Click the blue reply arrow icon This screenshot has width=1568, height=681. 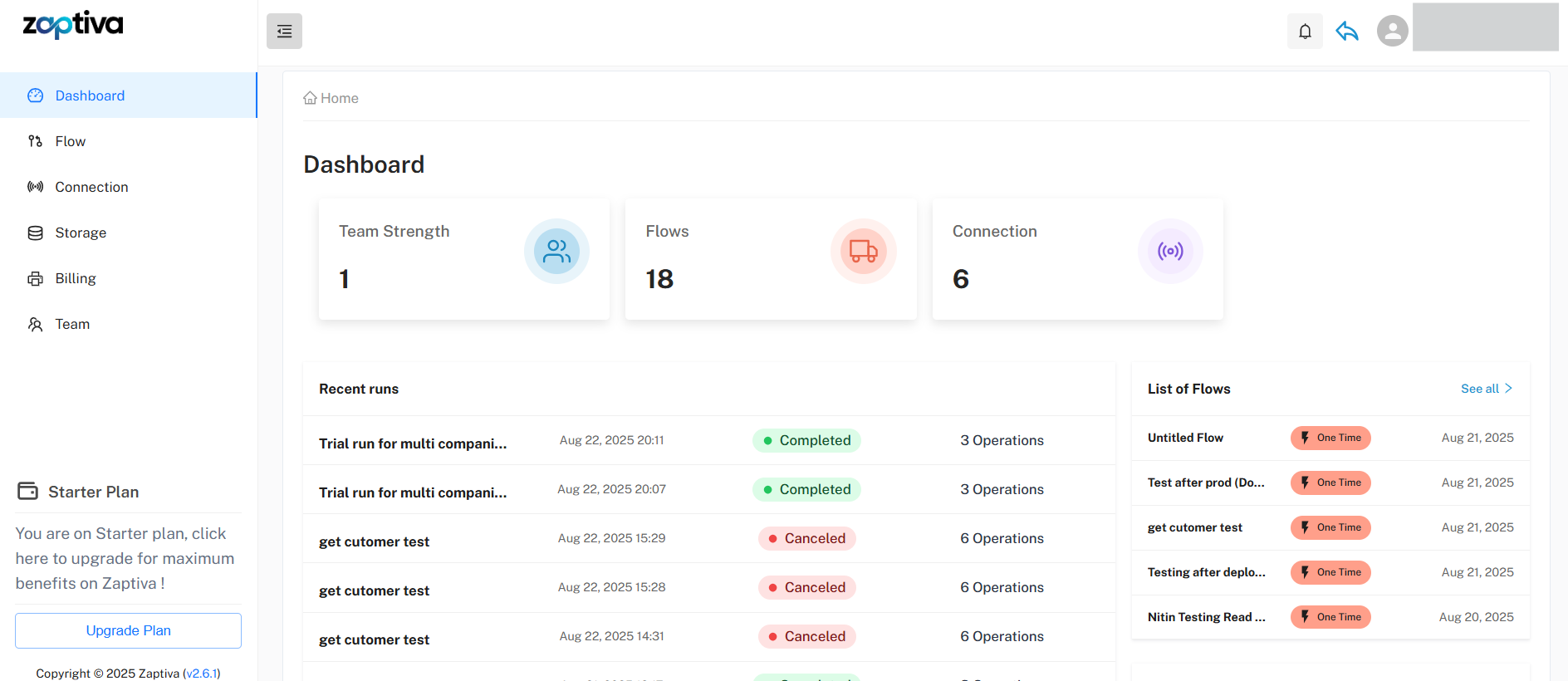(x=1347, y=32)
